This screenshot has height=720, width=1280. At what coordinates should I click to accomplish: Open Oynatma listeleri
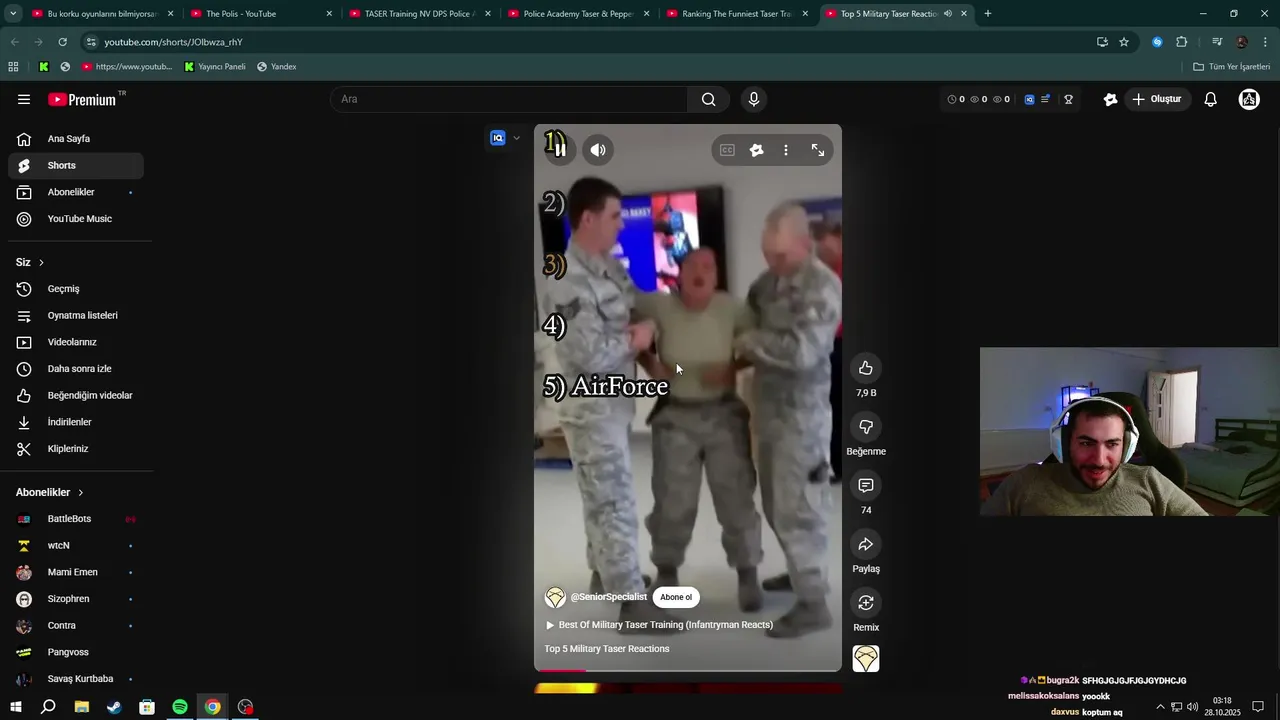point(76,315)
